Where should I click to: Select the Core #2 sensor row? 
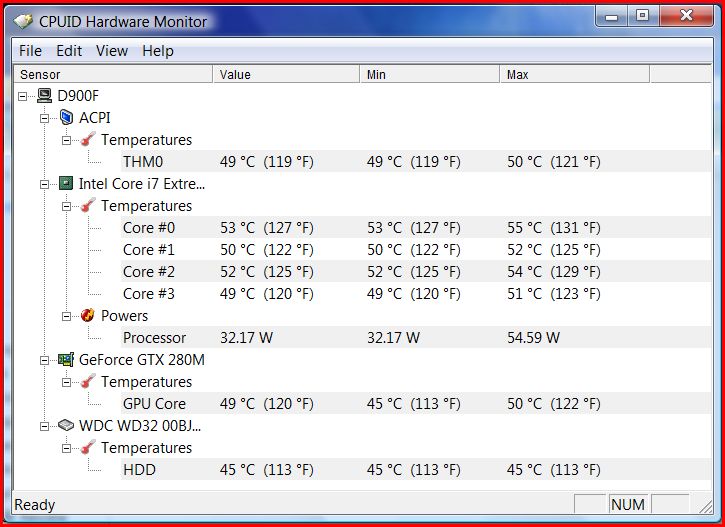click(416, 271)
